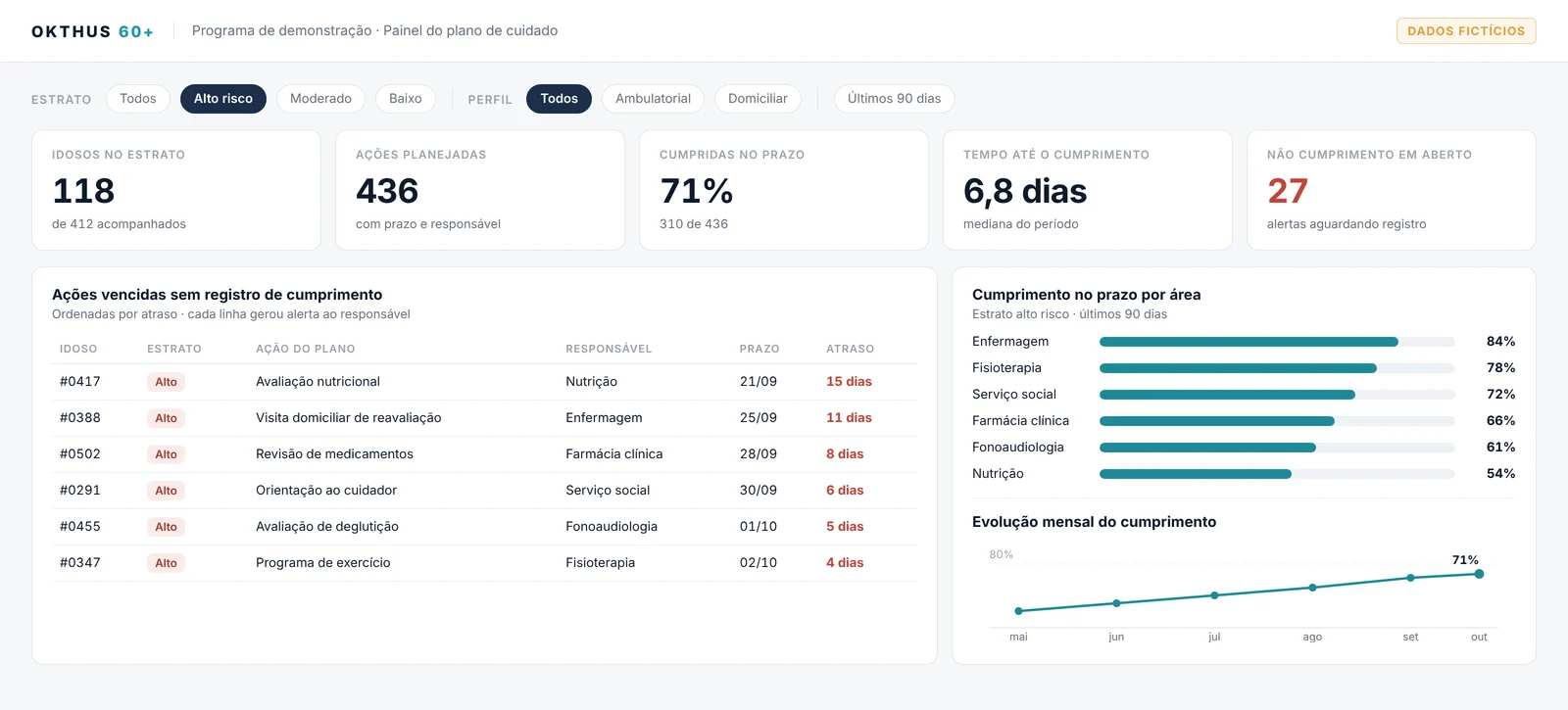This screenshot has height=710, width=1568.
Task: Click Programa de exercício action text
Action: coord(323,563)
